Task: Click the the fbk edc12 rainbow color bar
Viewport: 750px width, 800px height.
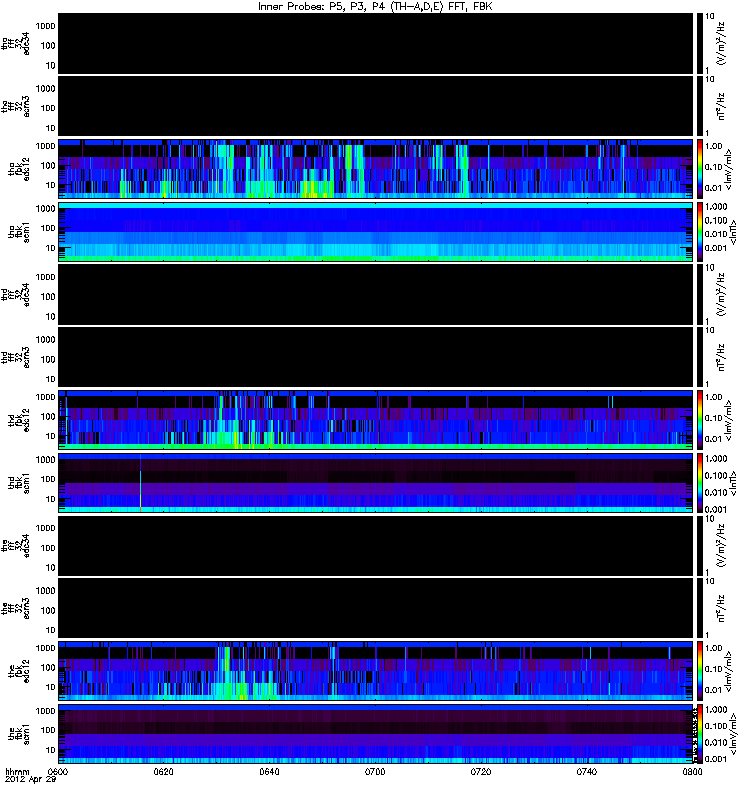Action: click(699, 671)
